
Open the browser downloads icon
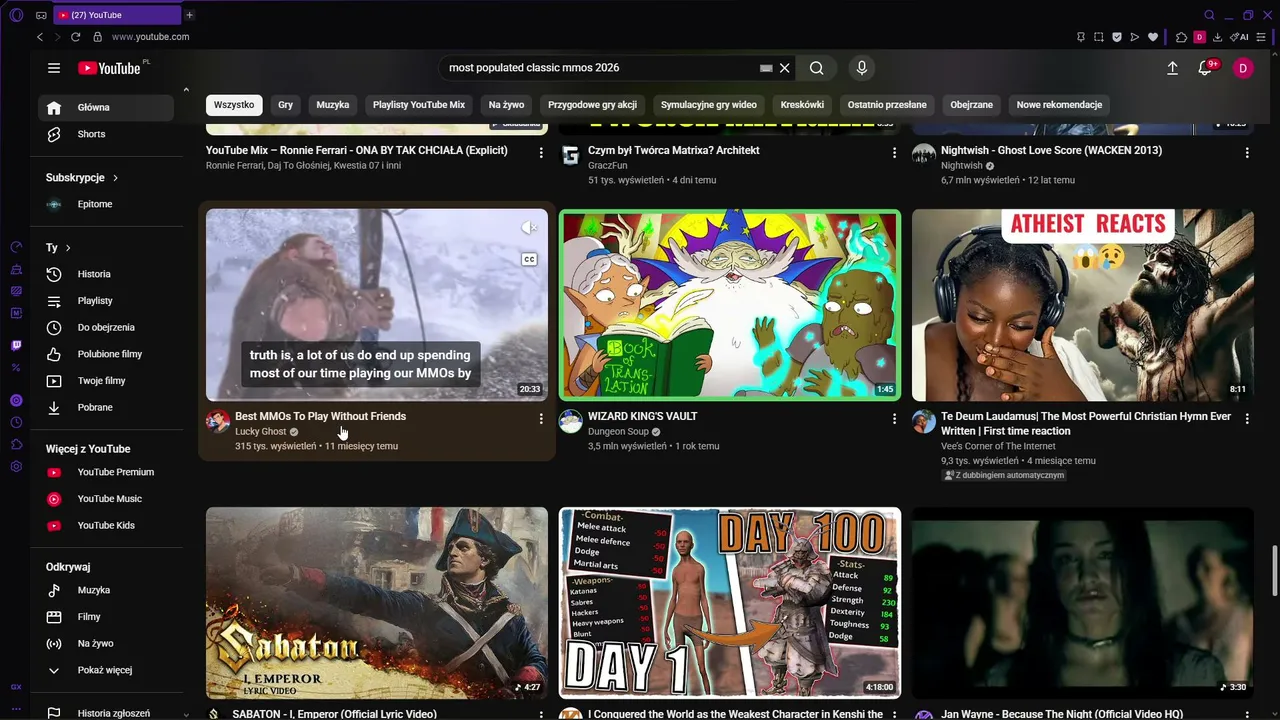click(x=1218, y=37)
